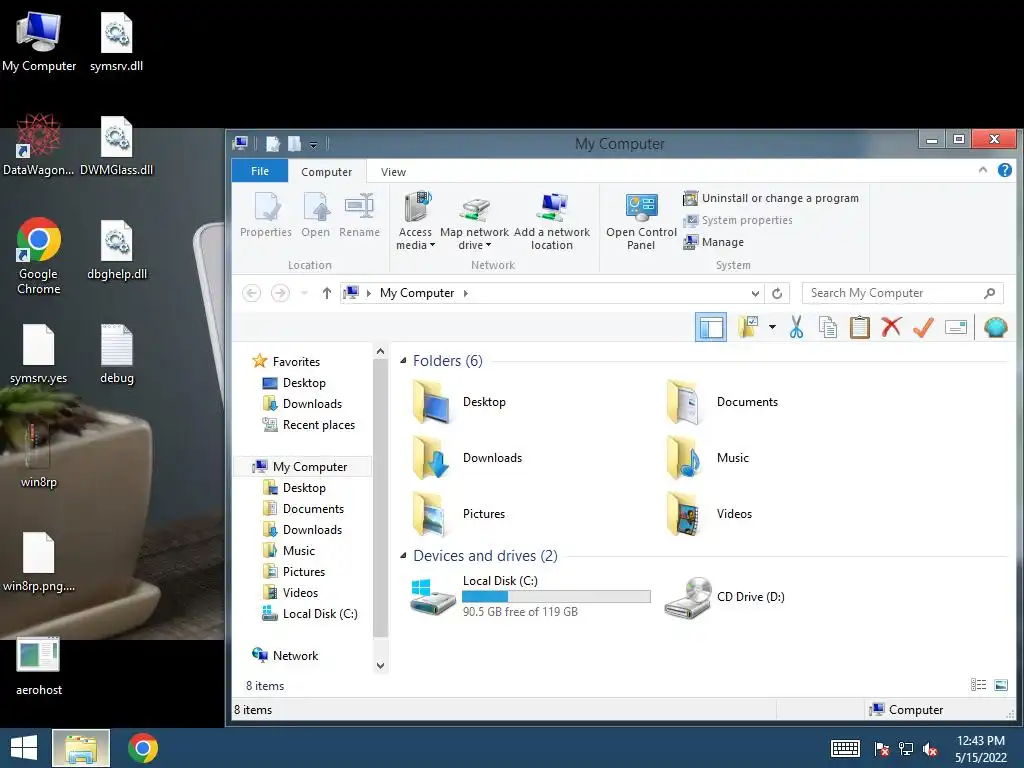
Task: Click Favorites in navigation pane
Action: (287, 361)
